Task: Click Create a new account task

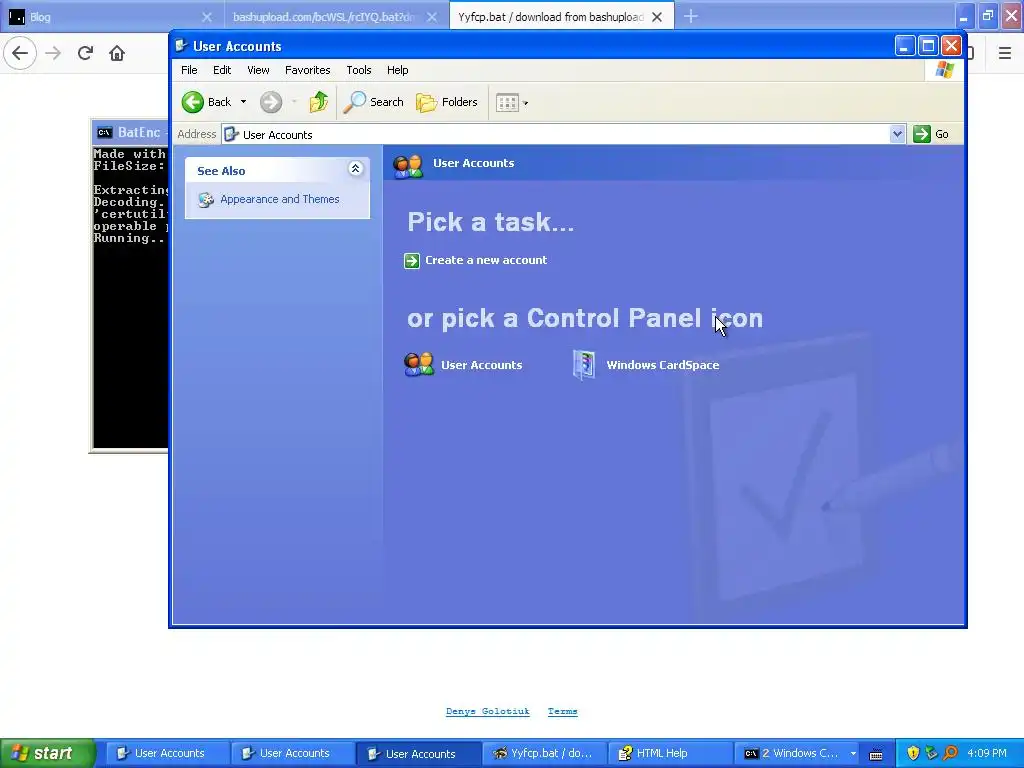Action: (486, 260)
